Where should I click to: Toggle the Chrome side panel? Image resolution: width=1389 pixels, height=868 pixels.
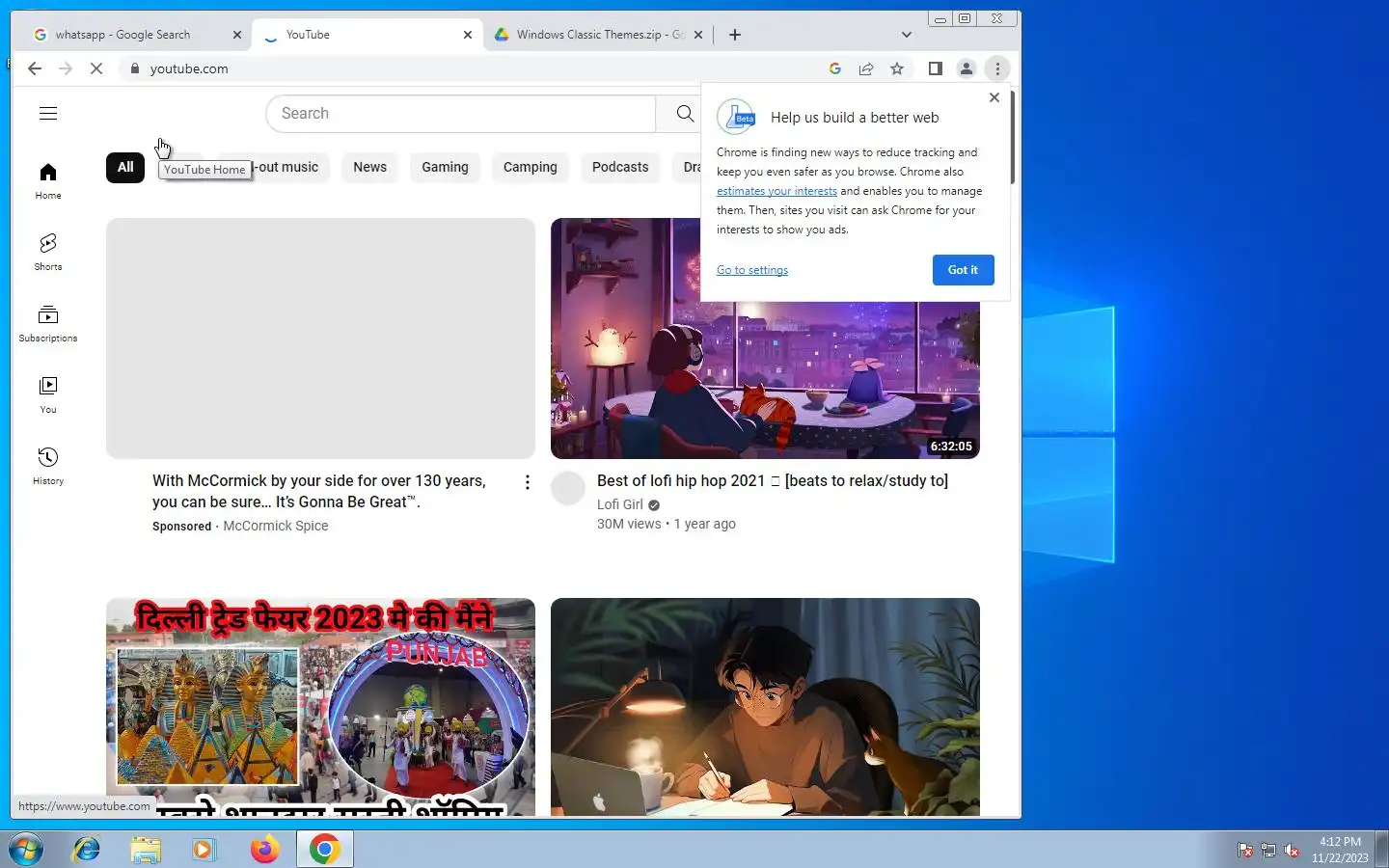(x=935, y=68)
